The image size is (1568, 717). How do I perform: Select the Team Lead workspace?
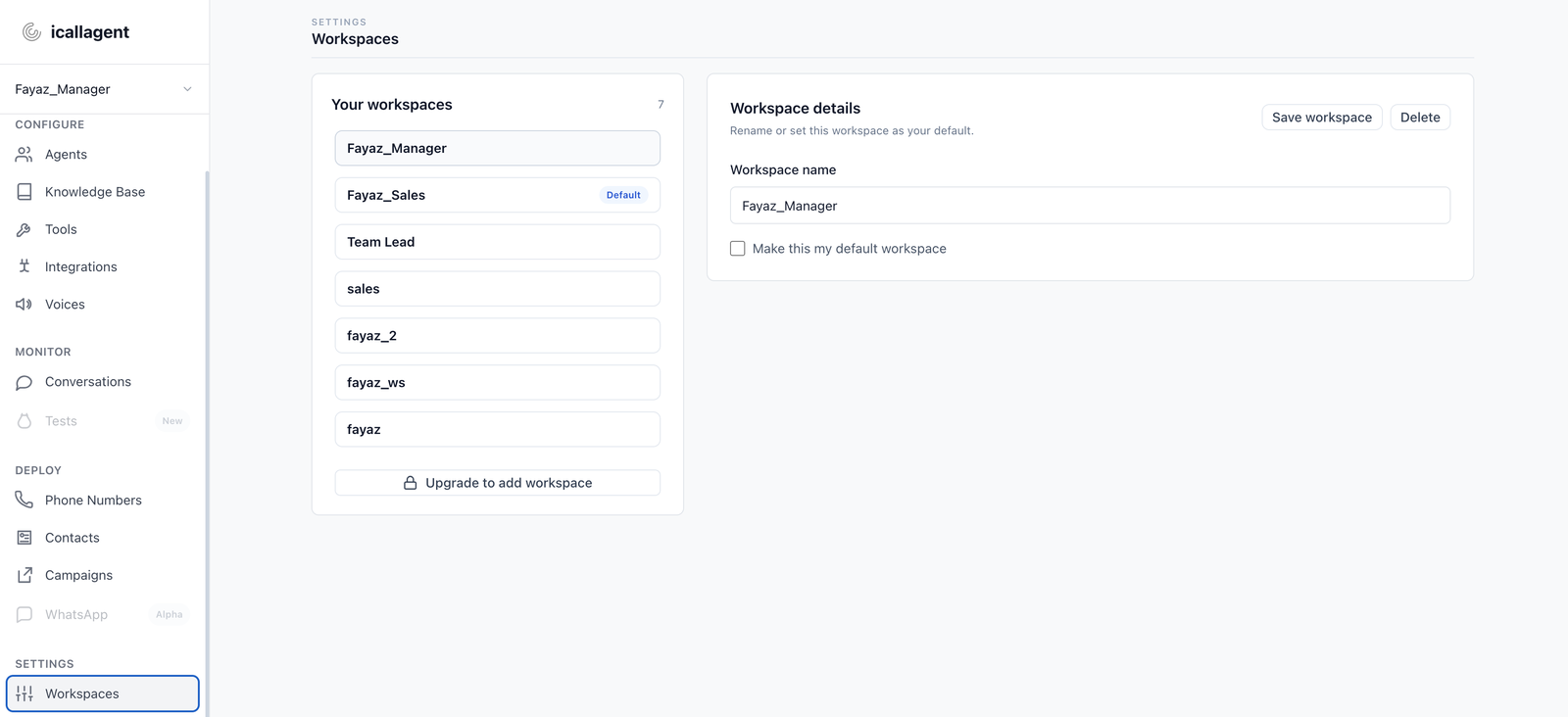(x=498, y=242)
